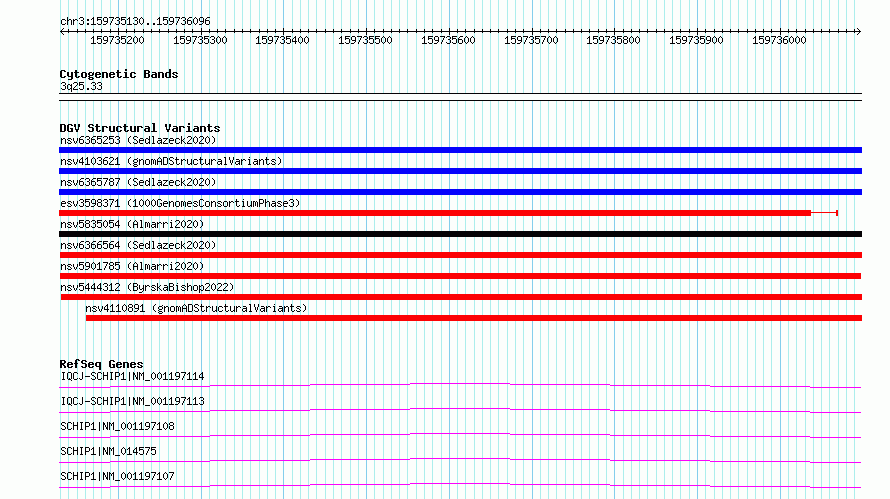Click ruler position 159735400

tap(282, 40)
